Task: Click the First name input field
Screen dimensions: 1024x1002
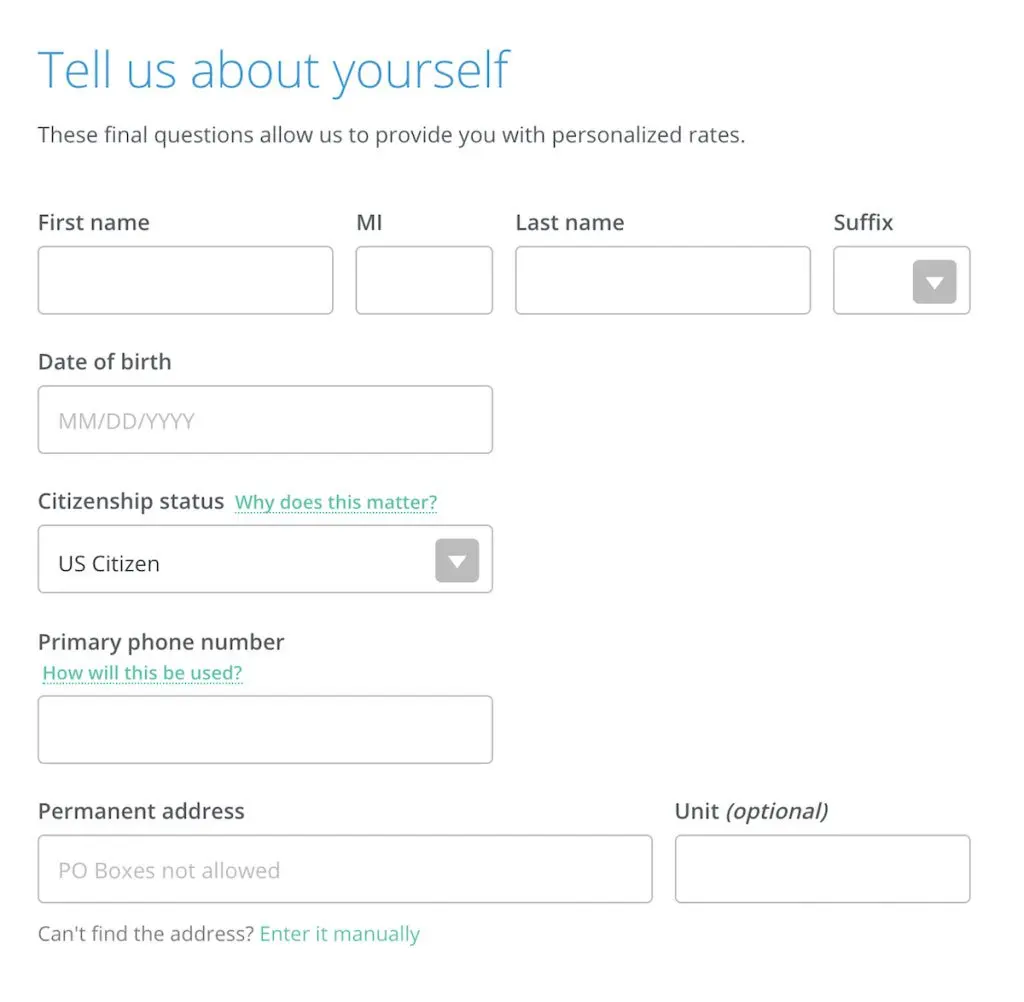Action: [x=185, y=281]
